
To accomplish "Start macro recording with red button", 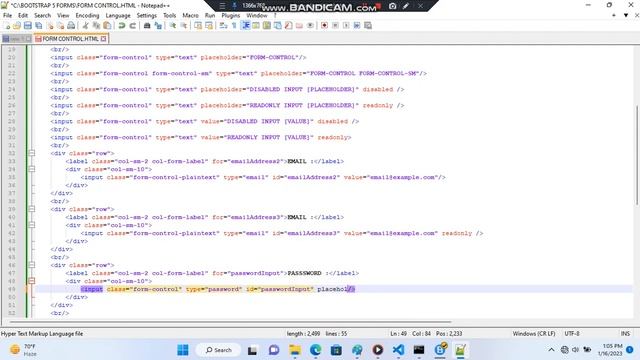I will pos(324,25).
